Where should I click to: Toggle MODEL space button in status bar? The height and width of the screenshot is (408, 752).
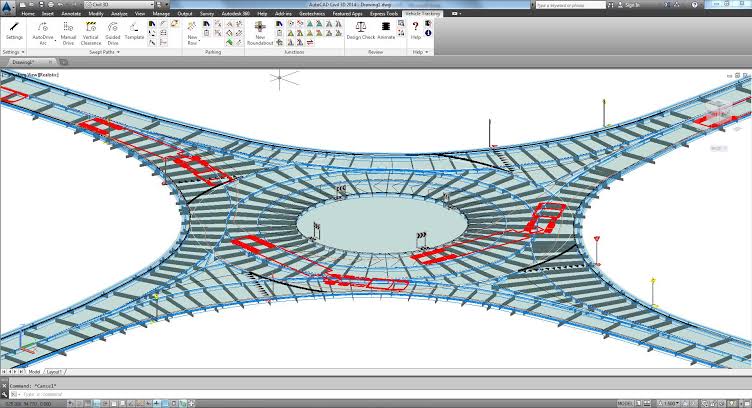pyautogui.click(x=624, y=404)
